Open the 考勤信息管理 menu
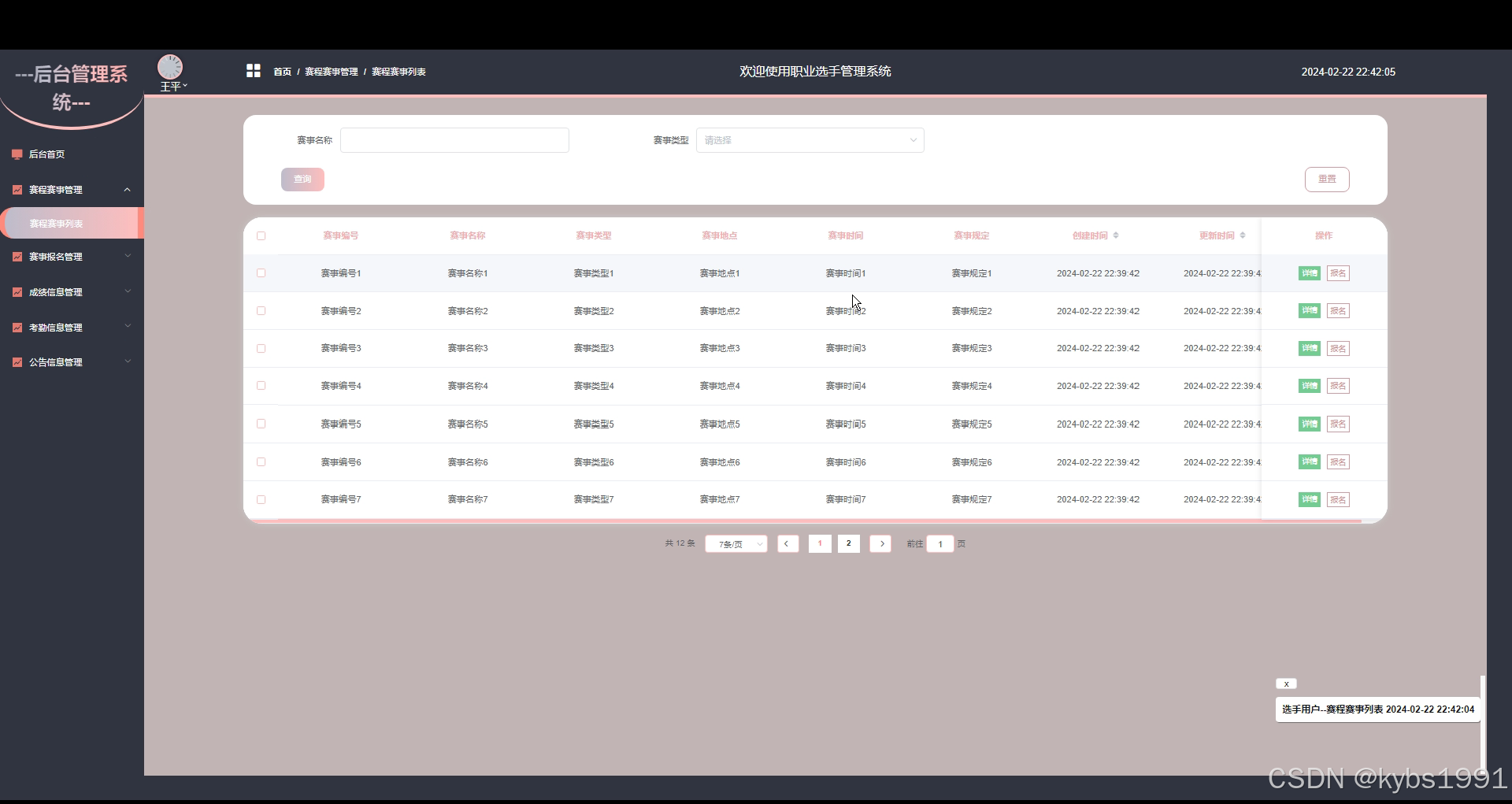This screenshot has width=1512, height=804. click(x=72, y=328)
